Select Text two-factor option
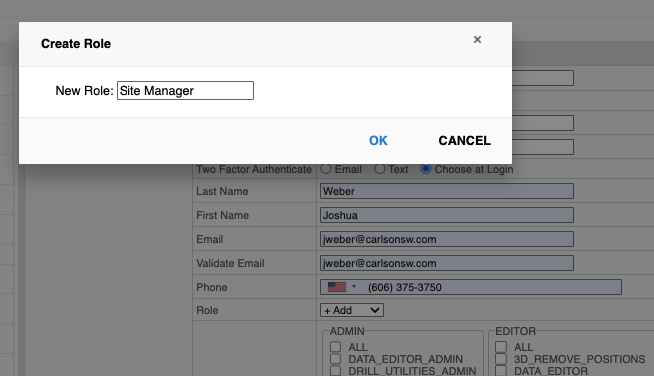Viewport: 654px width, 376px height. (x=380, y=169)
